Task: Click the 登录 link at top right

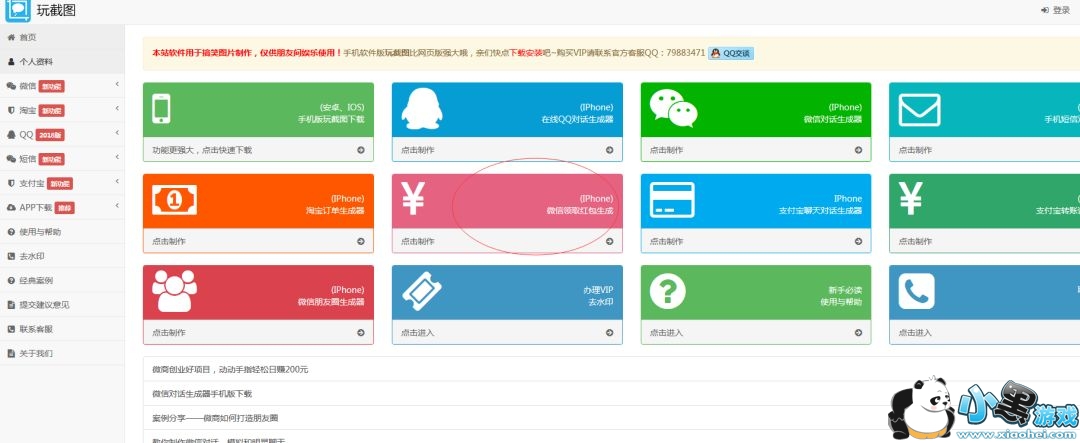Action: point(1055,10)
